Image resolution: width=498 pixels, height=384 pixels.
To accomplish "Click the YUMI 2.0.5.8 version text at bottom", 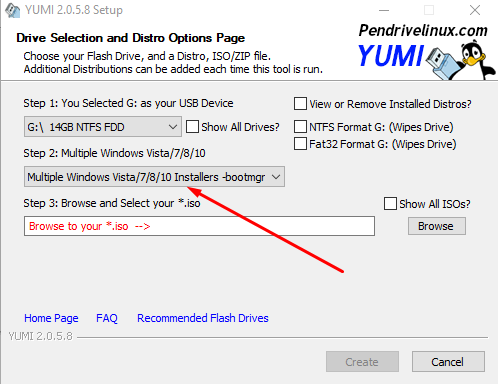I will coord(40,336).
